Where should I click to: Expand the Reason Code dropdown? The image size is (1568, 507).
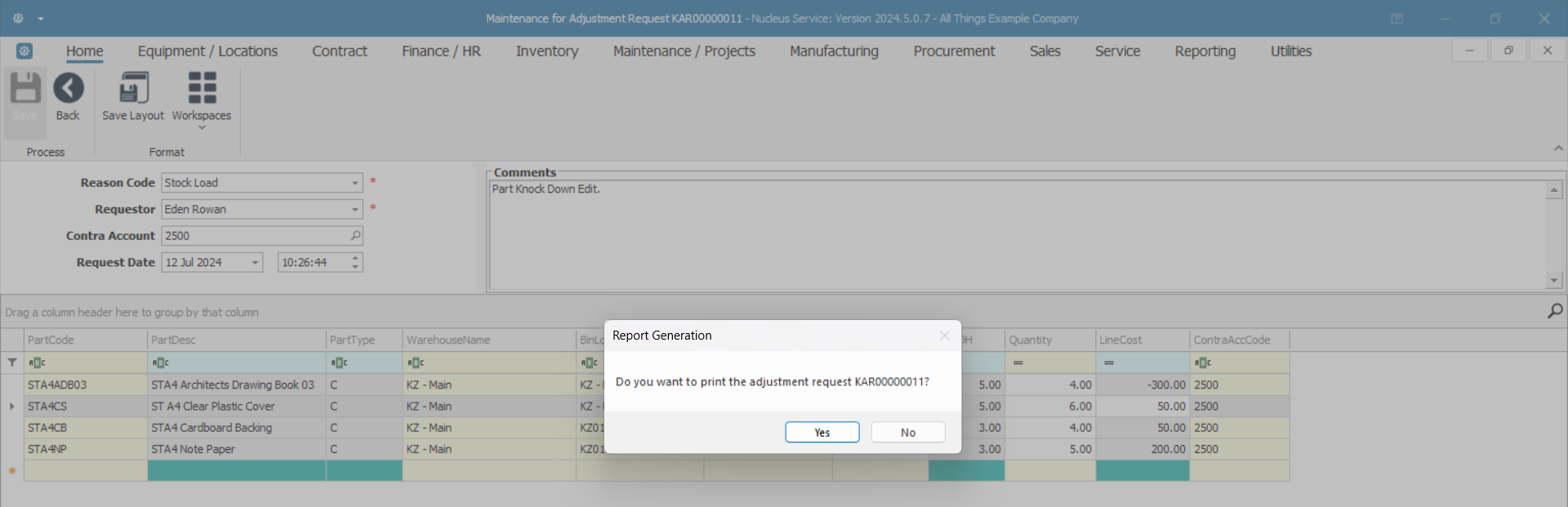pos(355,183)
